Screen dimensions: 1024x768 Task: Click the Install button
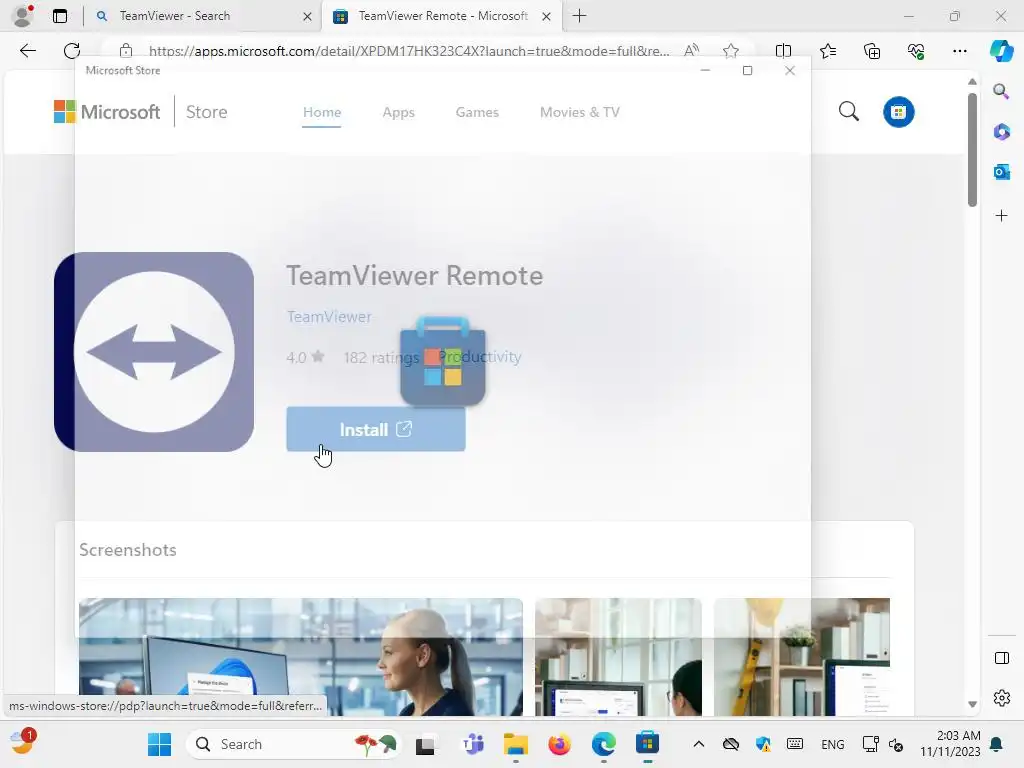pyautogui.click(x=376, y=429)
